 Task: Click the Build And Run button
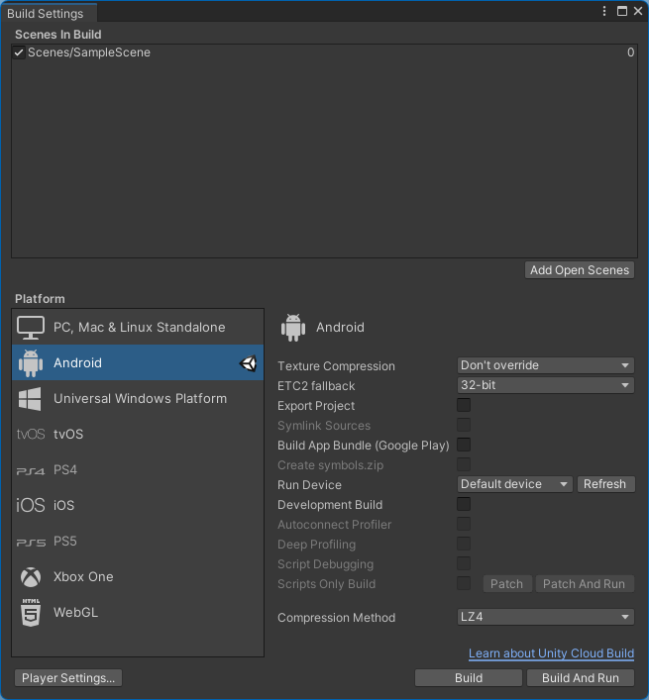coord(580,678)
